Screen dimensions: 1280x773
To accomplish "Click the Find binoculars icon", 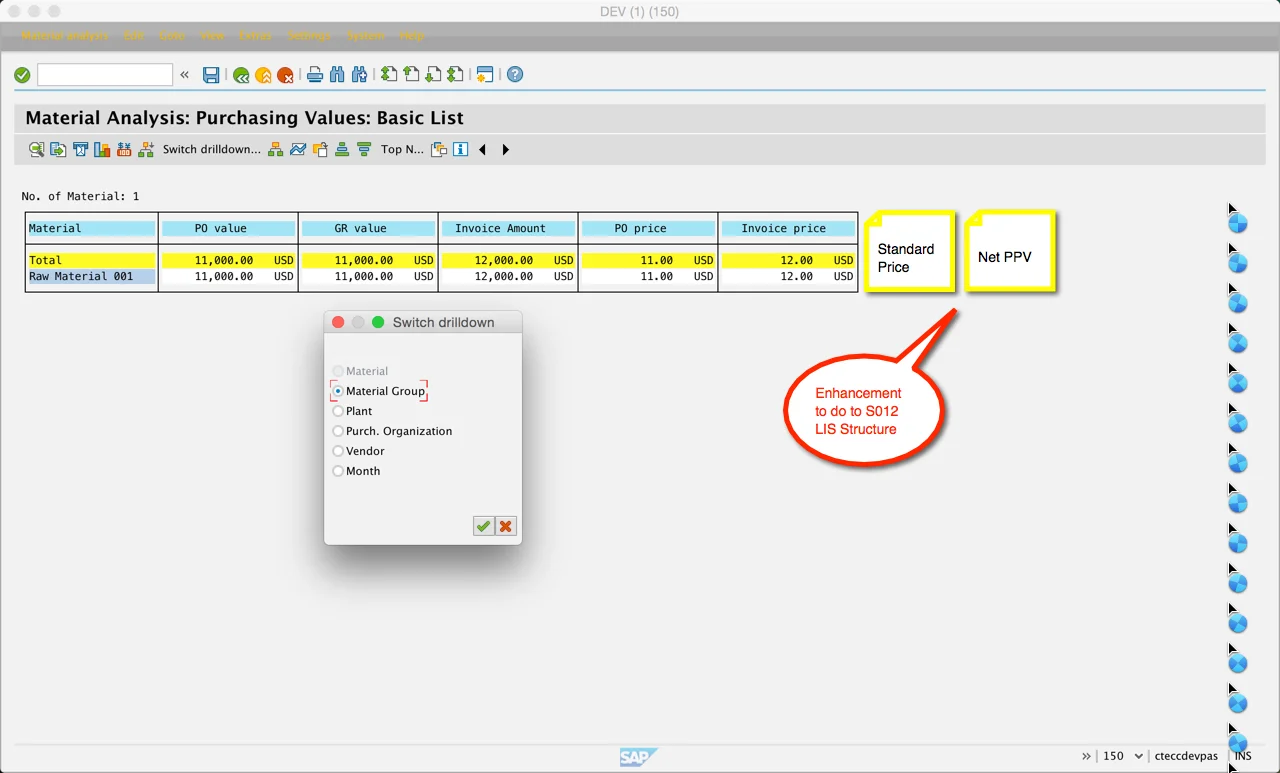I will 337,75.
